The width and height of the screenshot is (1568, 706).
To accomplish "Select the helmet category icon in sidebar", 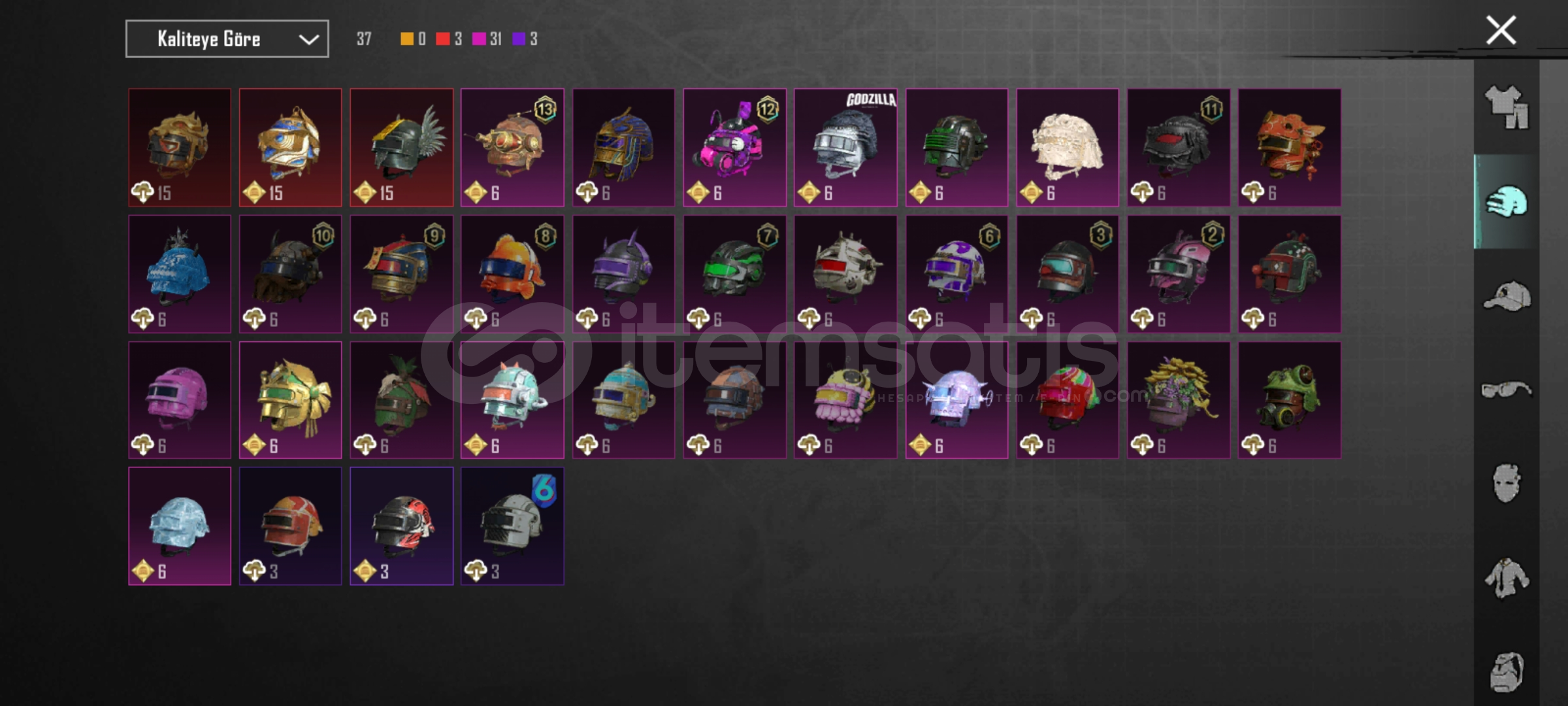I will point(1507,201).
